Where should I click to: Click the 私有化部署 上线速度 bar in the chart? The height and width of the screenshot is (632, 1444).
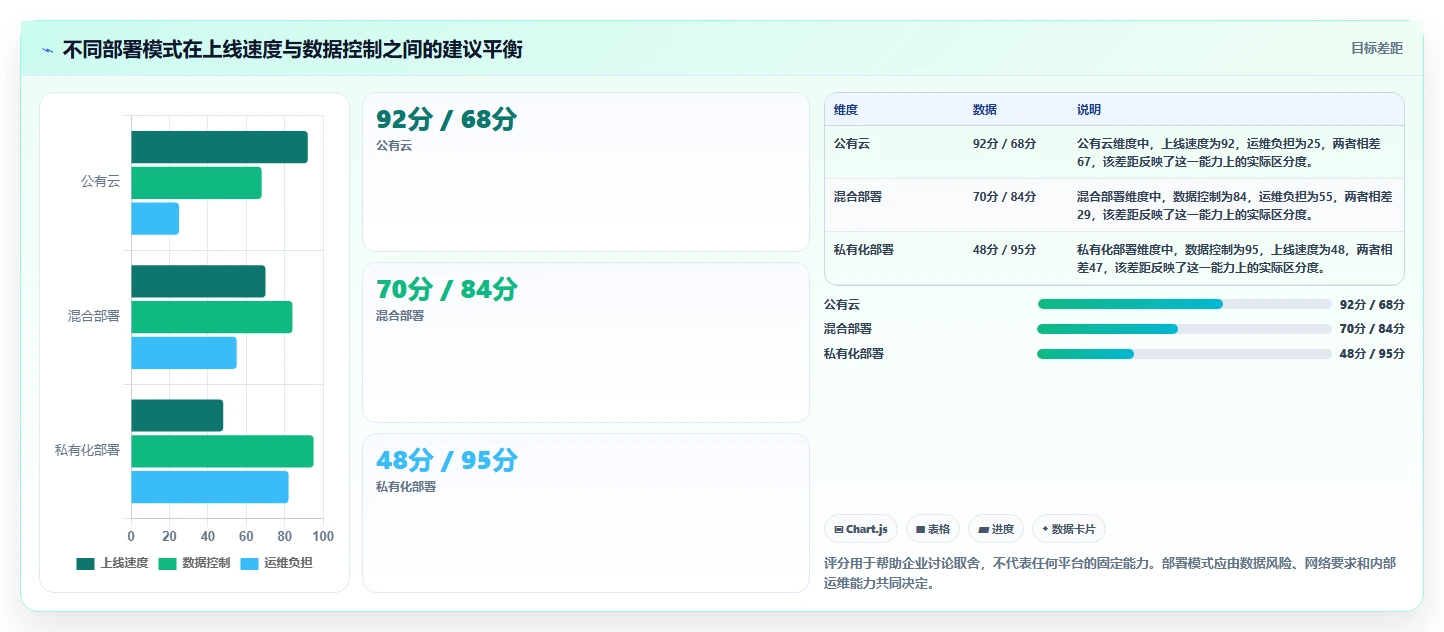(x=177, y=415)
